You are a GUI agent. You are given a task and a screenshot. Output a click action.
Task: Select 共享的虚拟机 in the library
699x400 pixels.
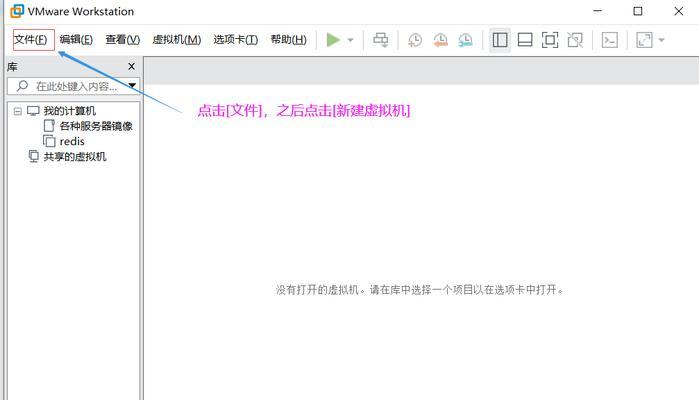pos(75,157)
